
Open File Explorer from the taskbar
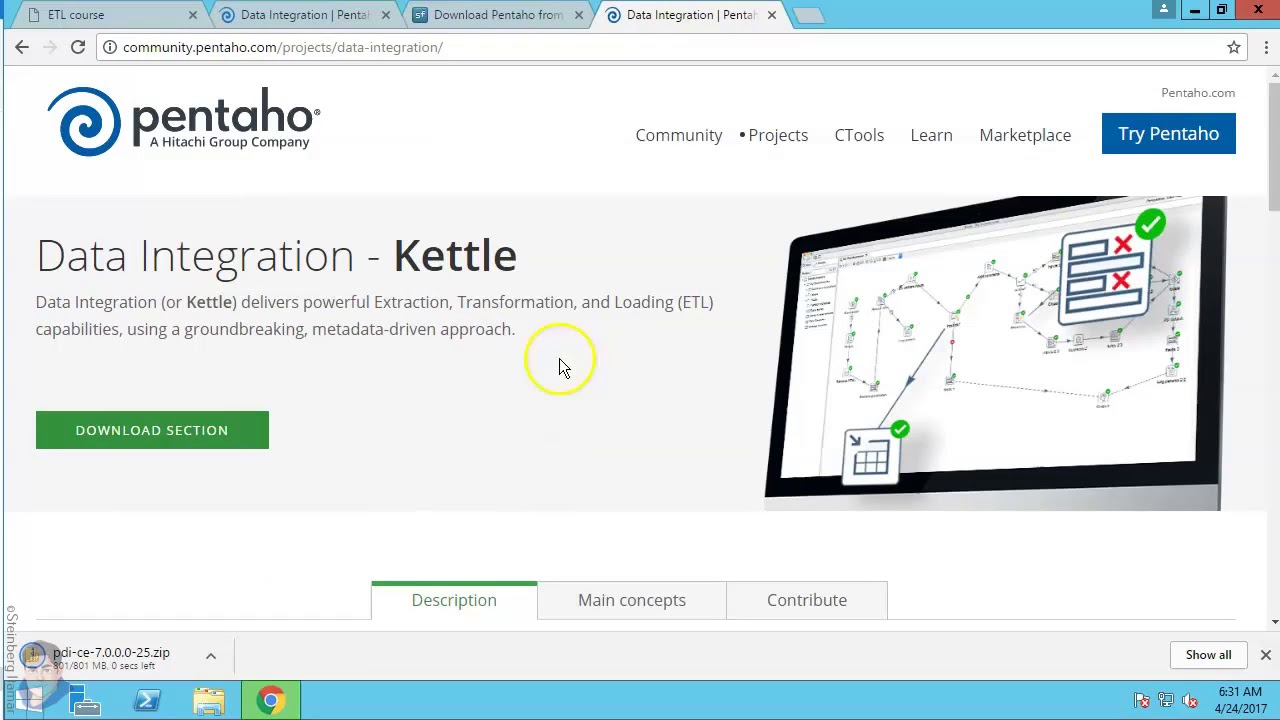(209, 700)
